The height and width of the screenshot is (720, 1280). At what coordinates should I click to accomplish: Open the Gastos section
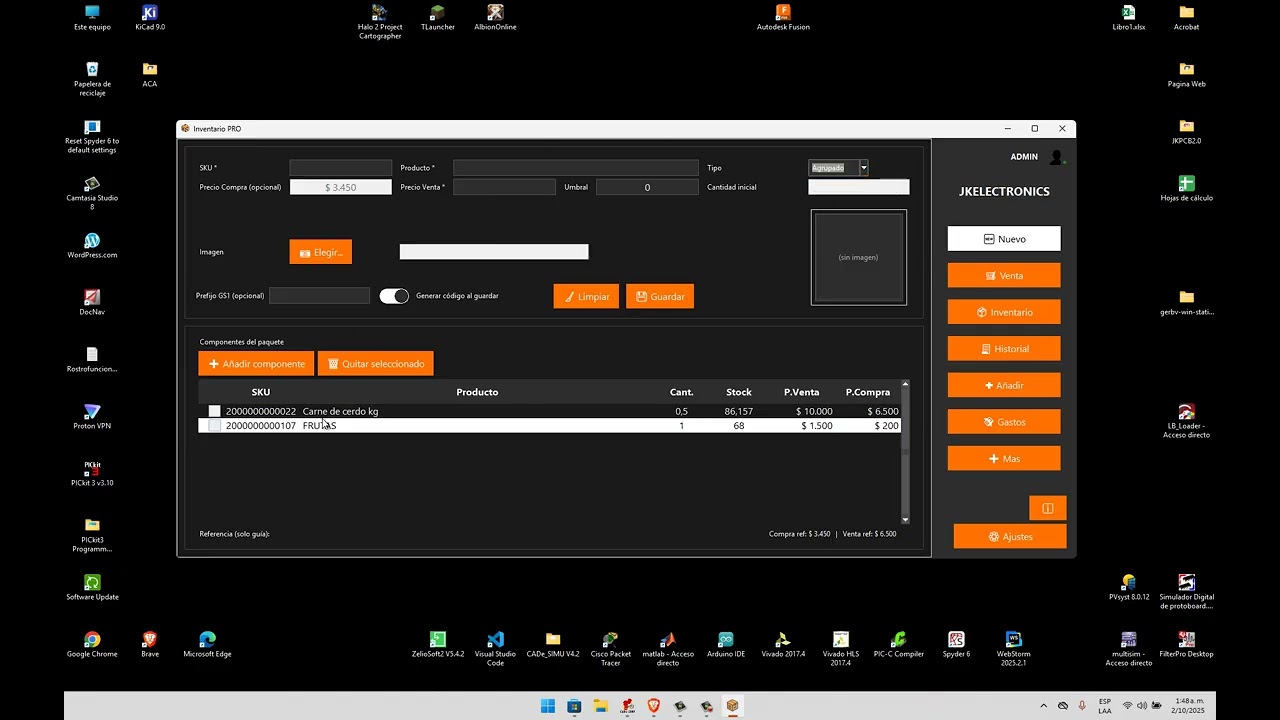1004,422
